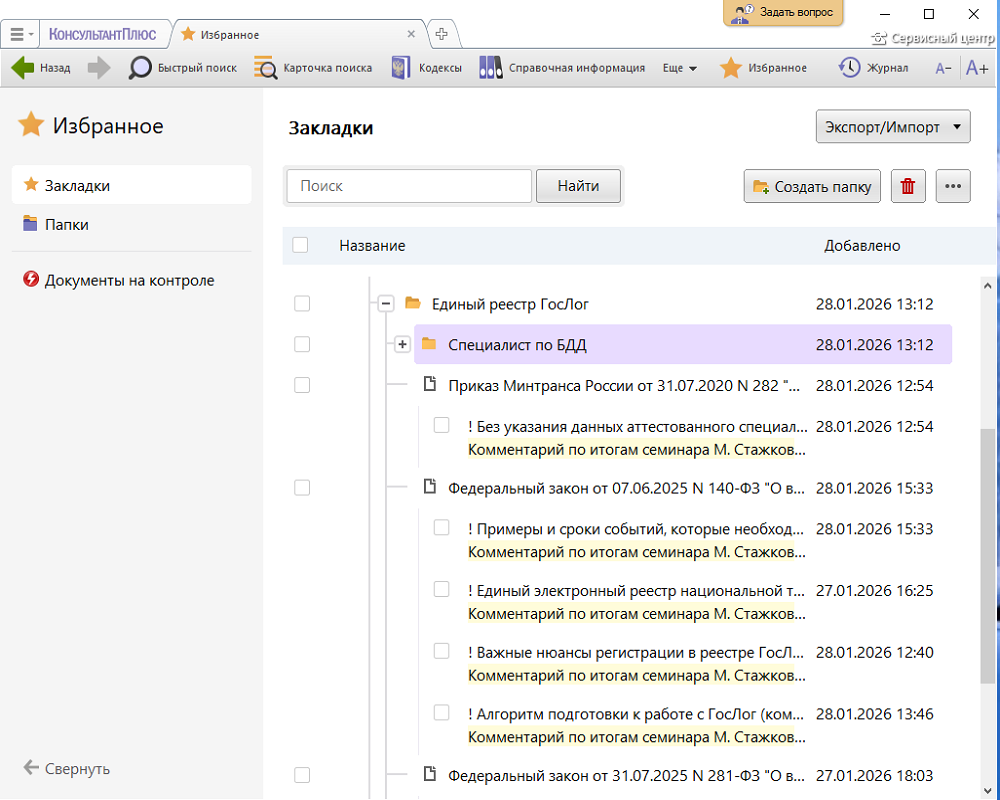Click the green Back arrow icon

[x=23, y=68]
